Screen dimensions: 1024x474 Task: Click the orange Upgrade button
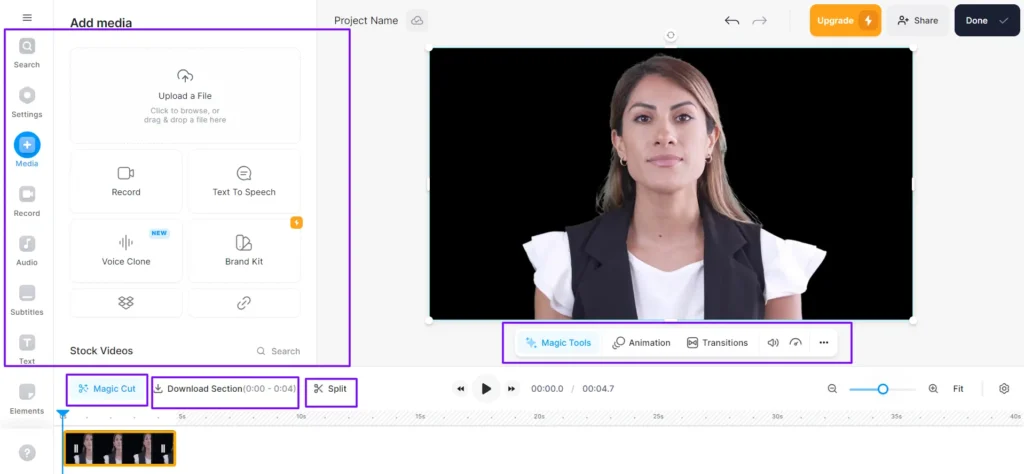coord(845,20)
